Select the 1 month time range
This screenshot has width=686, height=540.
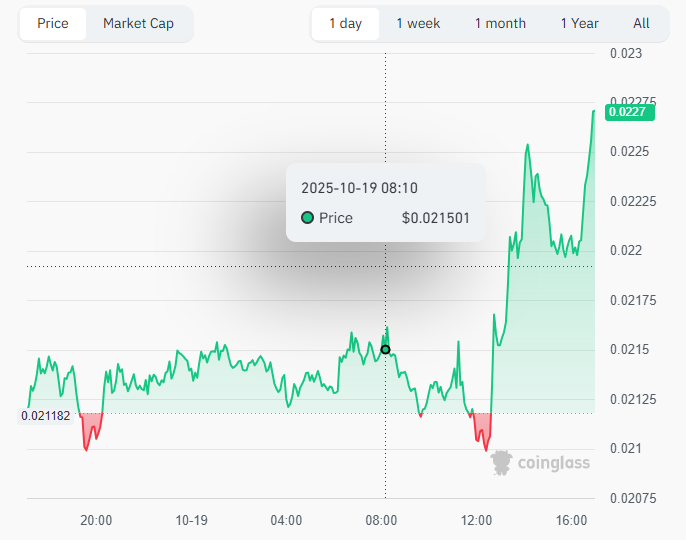pyautogui.click(x=500, y=23)
